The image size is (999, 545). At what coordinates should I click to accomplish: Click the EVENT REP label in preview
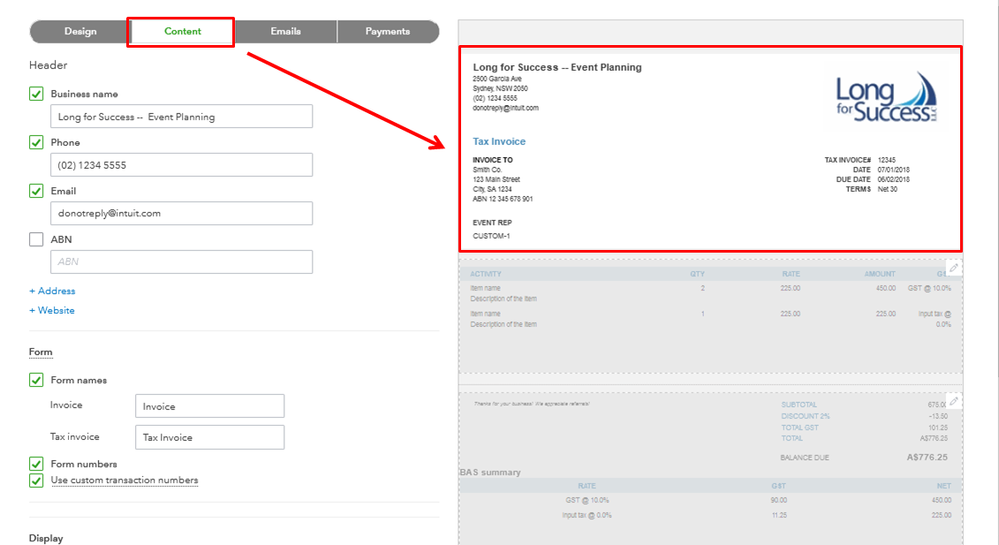tap(492, 222)
